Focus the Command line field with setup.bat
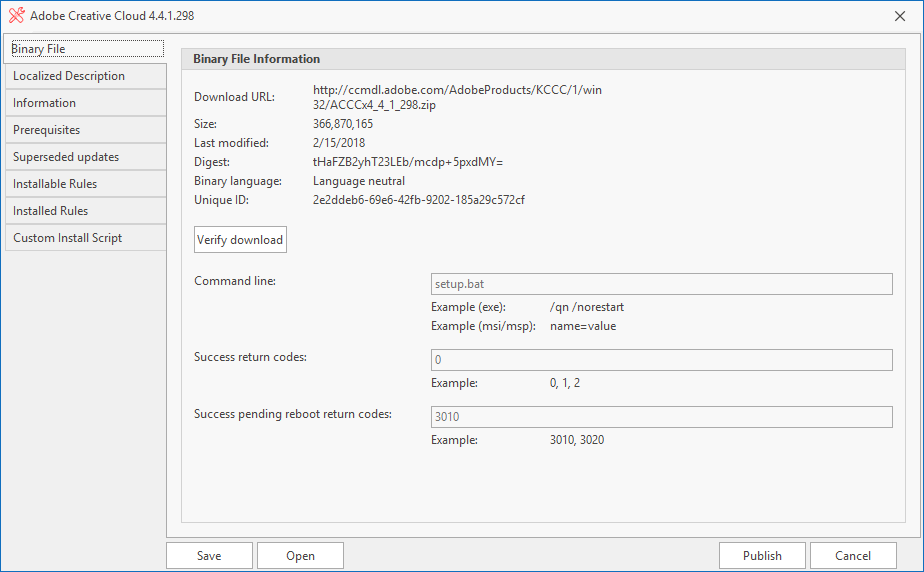The width and height of the screenshot is (924, 572). coord(662,284)
